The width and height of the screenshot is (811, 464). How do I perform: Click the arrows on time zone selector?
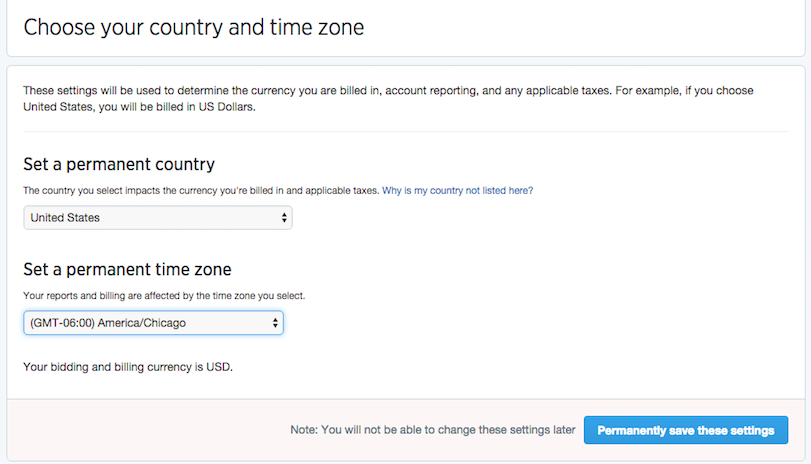pos(275,323)
